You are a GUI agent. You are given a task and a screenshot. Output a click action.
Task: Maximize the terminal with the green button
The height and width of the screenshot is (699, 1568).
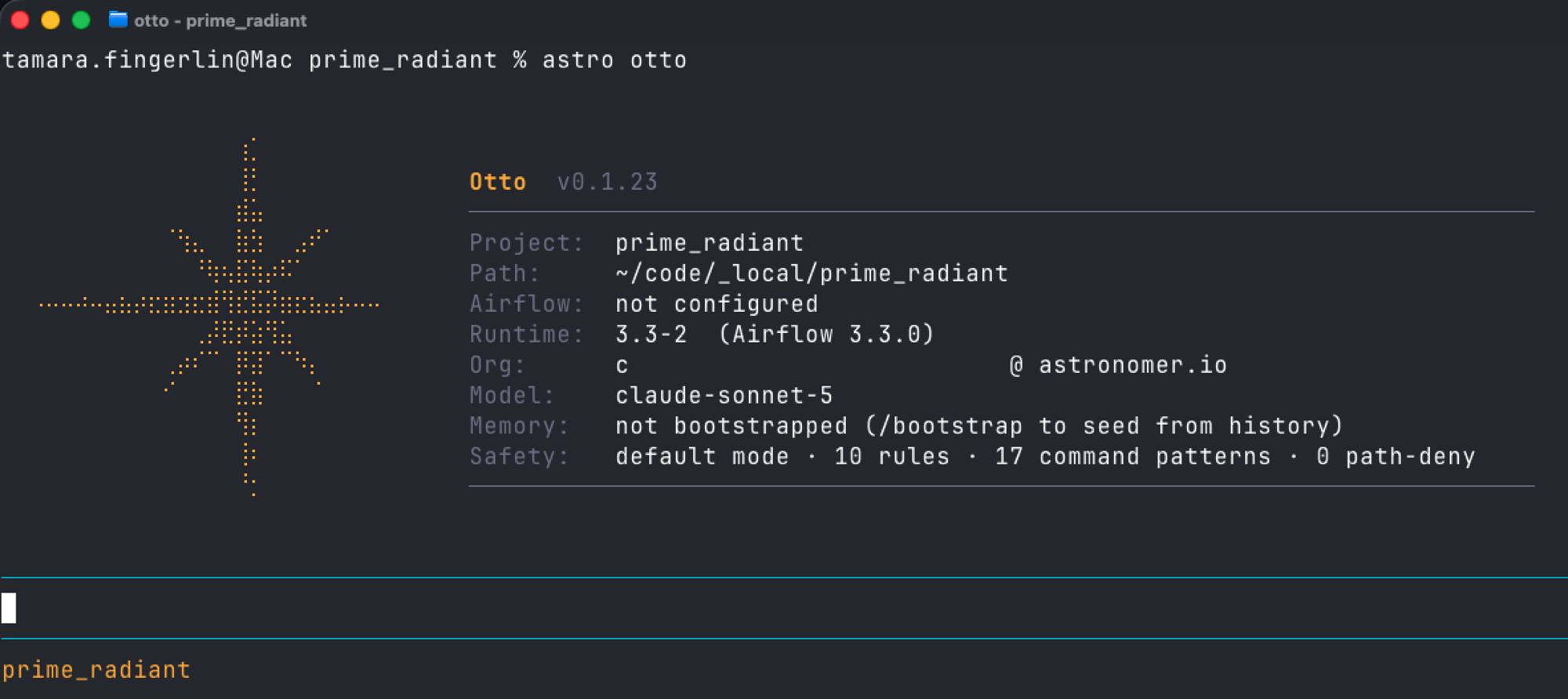tap(81, 20)
